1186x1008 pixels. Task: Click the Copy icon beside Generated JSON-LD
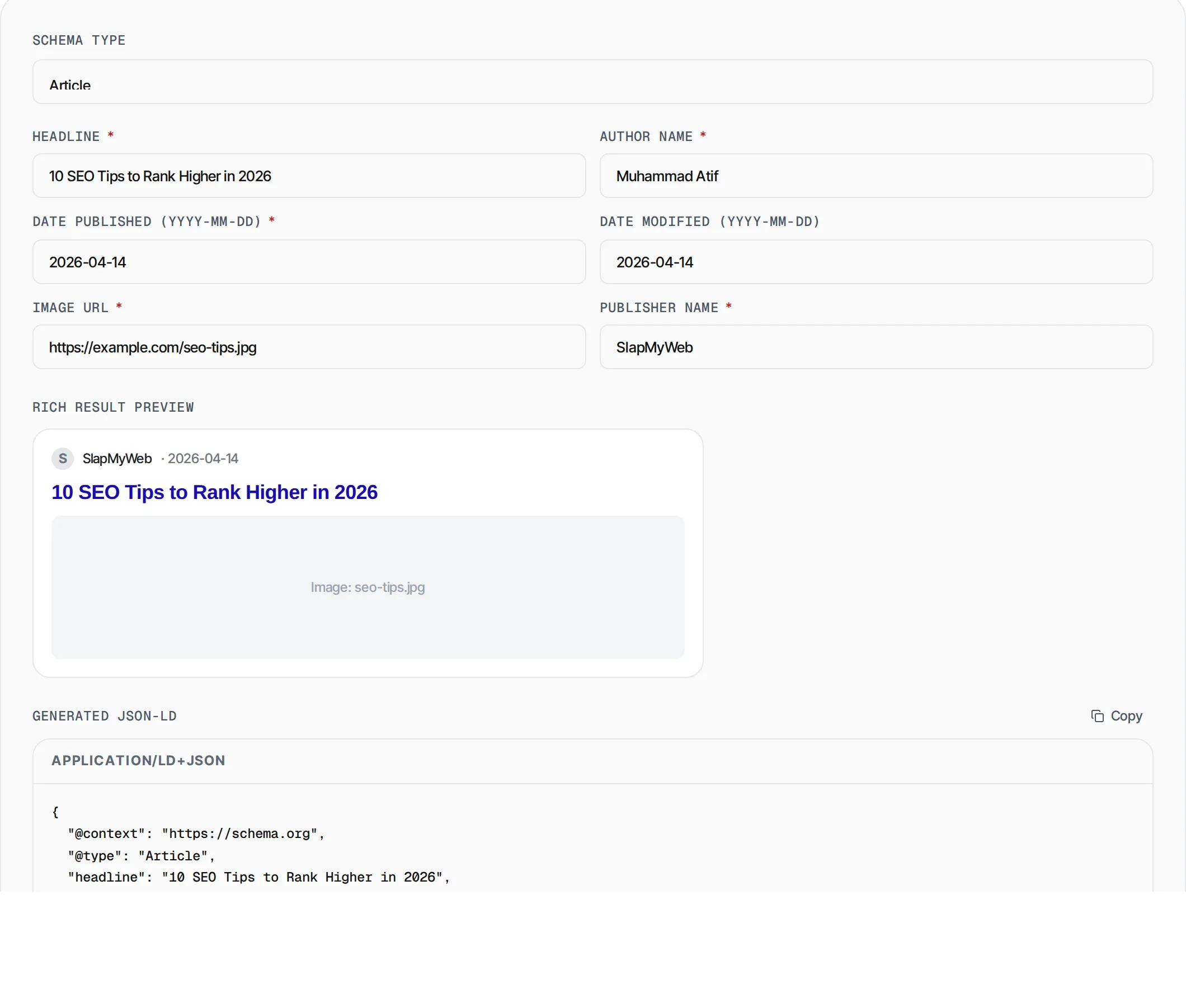[x=1097, y=716]
